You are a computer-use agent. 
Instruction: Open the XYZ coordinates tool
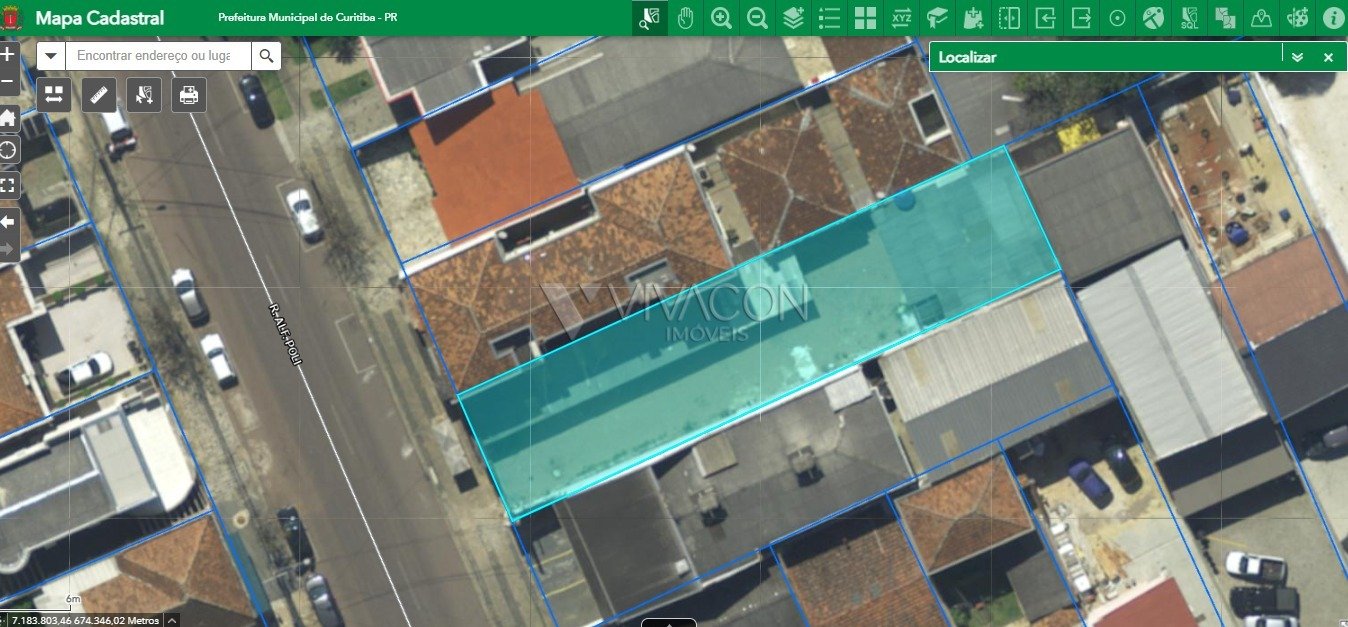(x=901, y=18)
